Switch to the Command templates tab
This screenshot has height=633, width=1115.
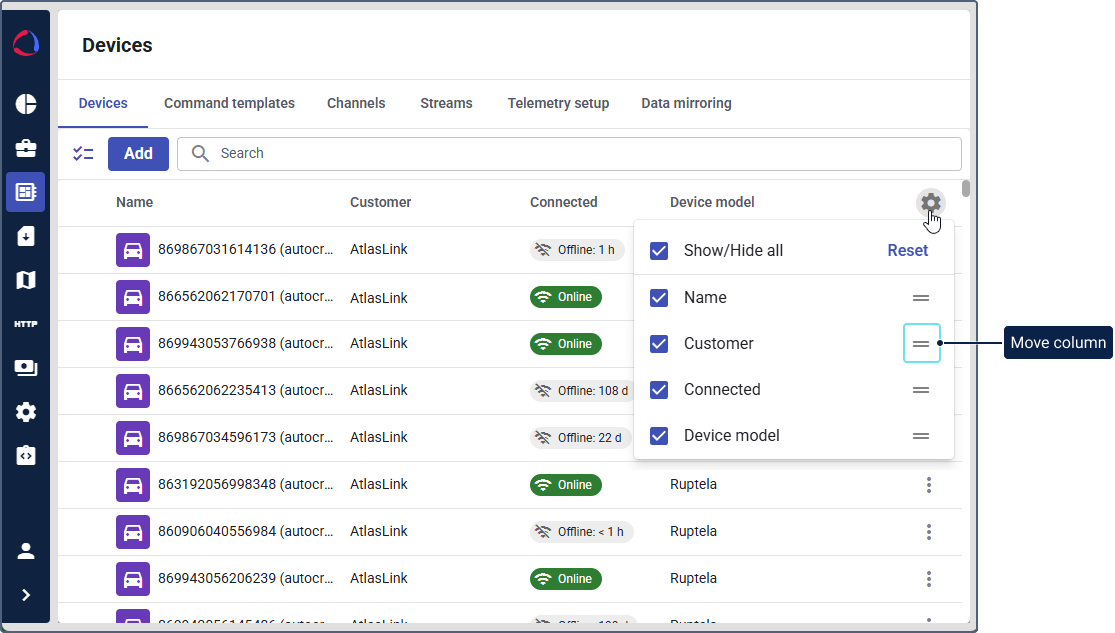229,103
